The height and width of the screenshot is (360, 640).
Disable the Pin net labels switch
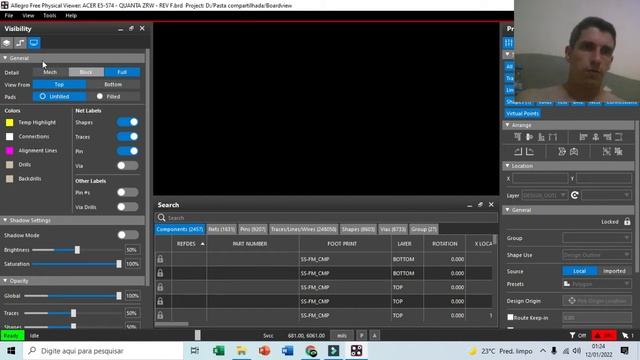[128, 151]
